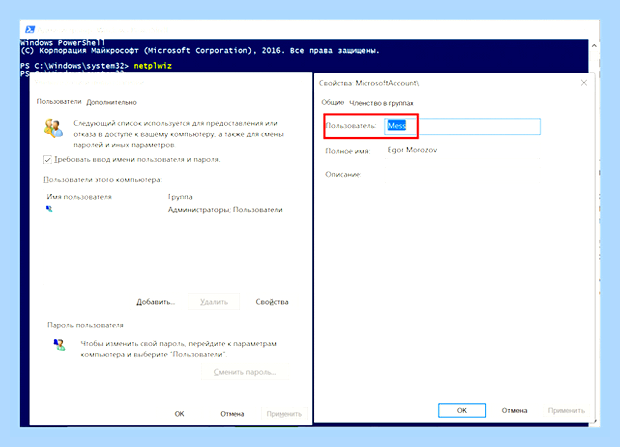Click the netplwiz command in PowerShell

153,66
